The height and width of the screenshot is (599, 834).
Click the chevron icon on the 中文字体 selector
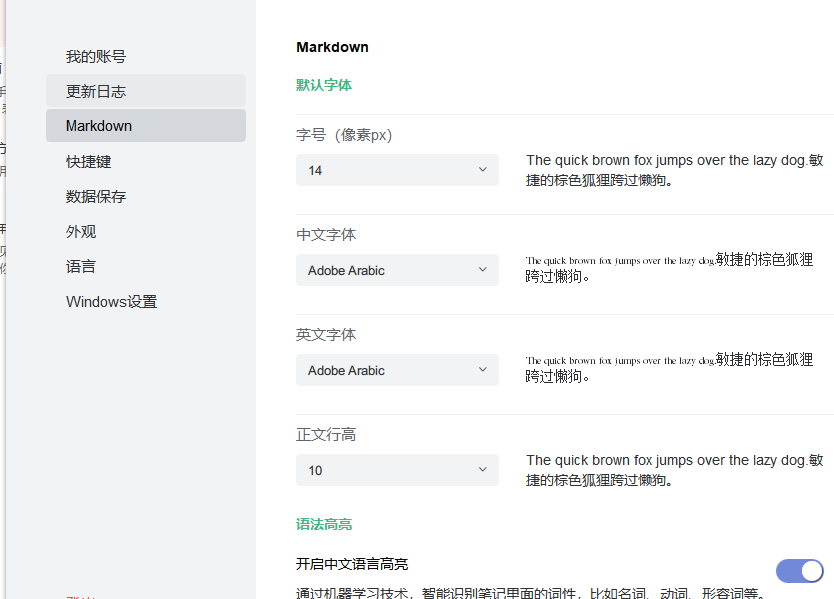481,270
